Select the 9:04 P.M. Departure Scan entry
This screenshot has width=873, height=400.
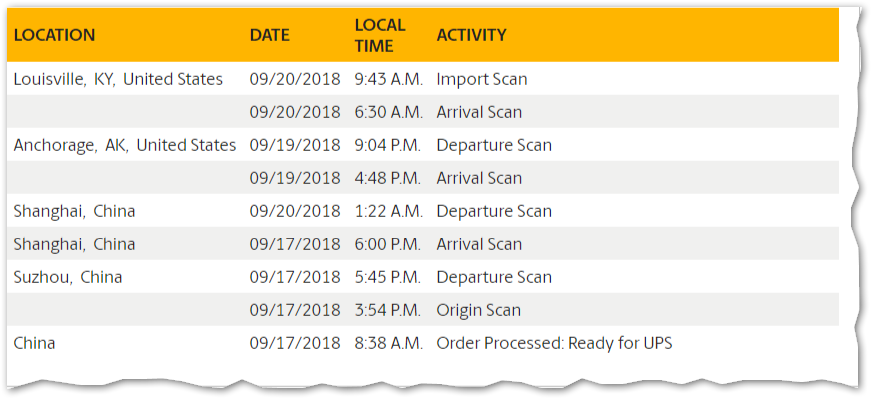pos(494,145)
